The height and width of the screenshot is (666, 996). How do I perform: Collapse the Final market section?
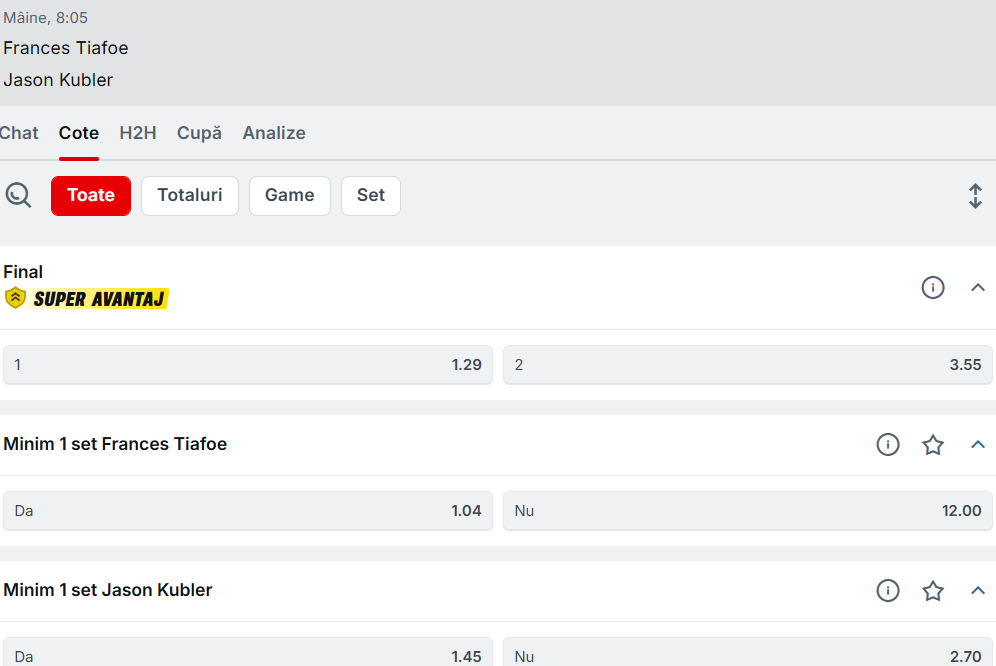tap(978, 288)
